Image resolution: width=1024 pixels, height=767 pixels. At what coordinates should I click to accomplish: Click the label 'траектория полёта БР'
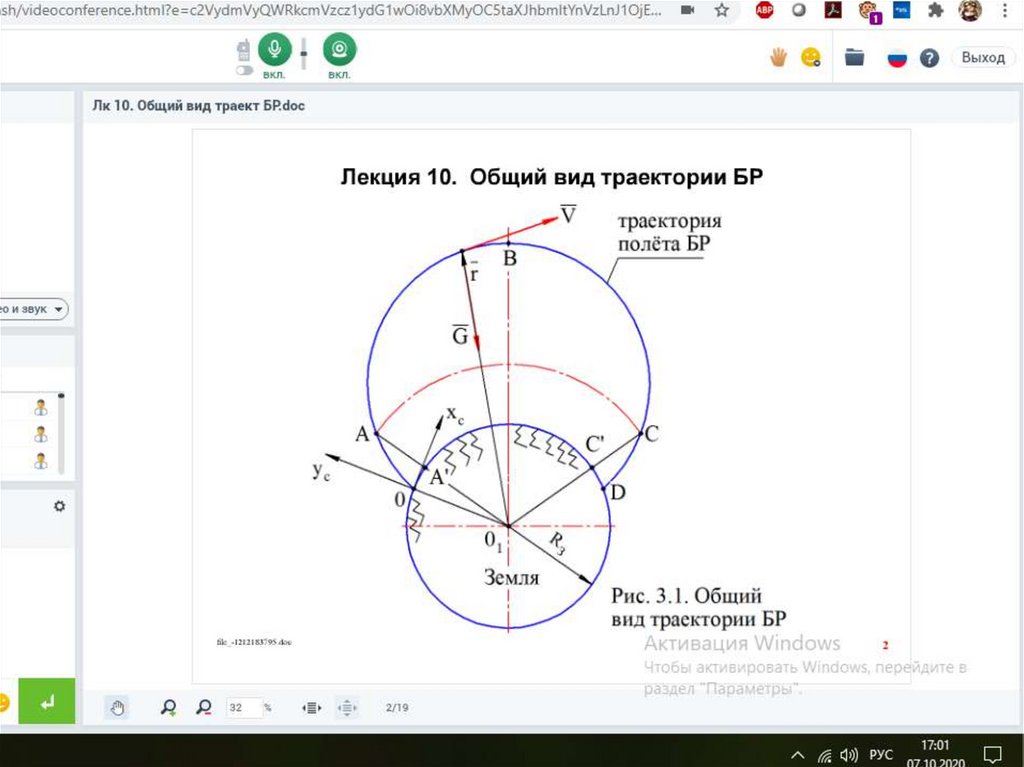(x=669, y=232)
